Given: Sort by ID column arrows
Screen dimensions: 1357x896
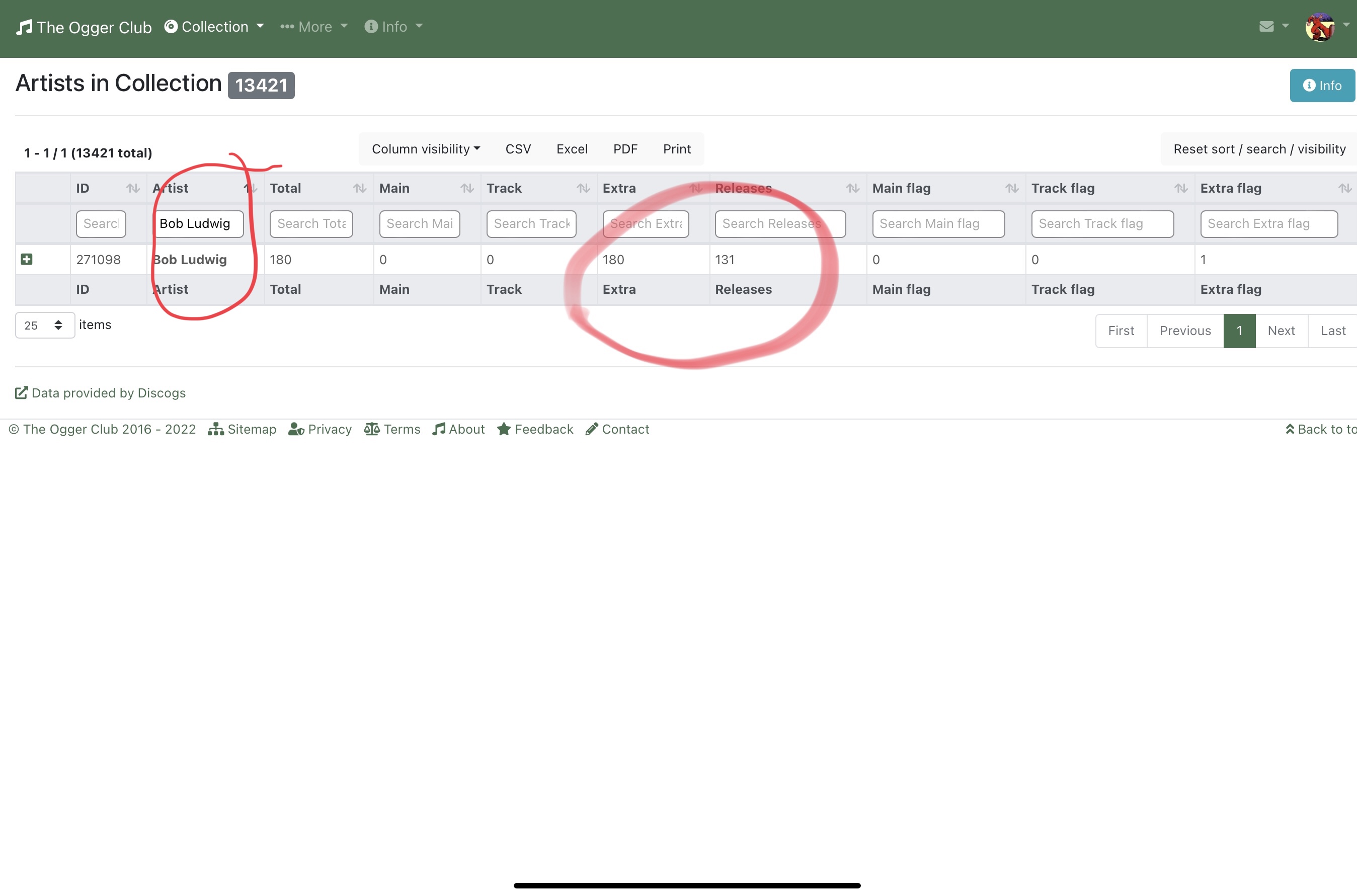Looking at the screenshot, I should coord(132,188).
